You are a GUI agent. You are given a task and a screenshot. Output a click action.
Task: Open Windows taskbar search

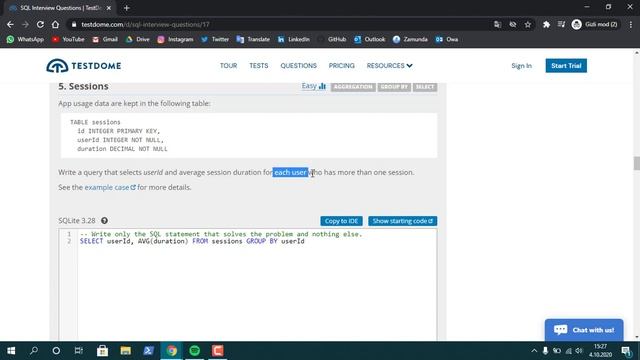coord(34,351)
